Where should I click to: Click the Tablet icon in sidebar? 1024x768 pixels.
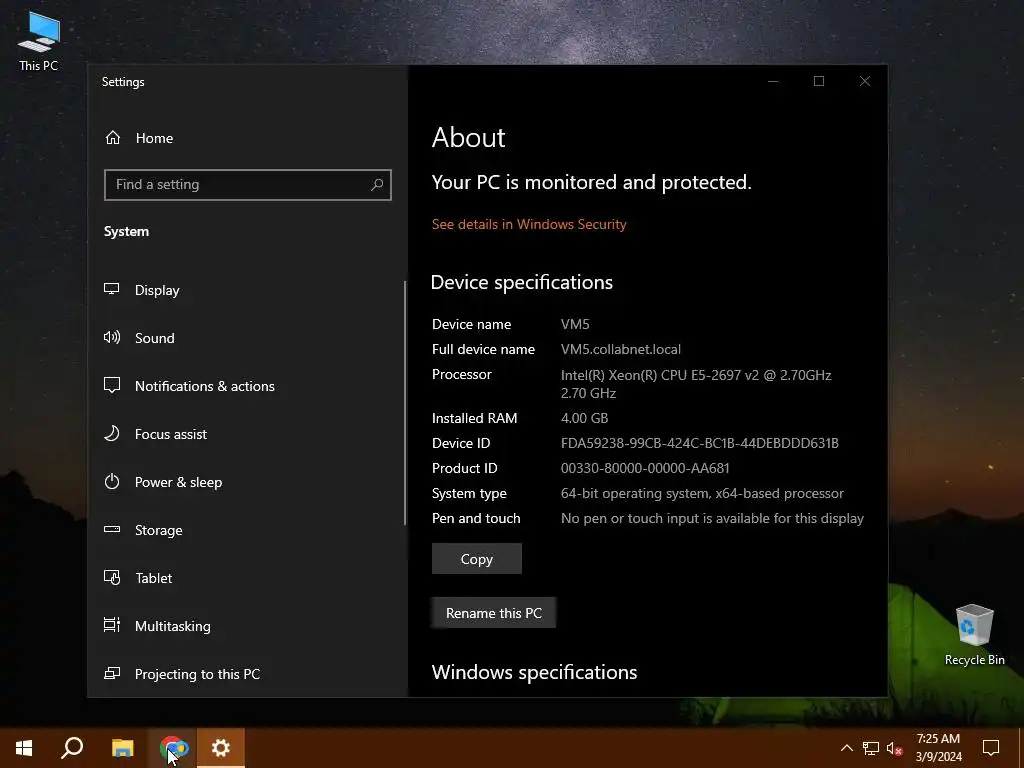coord(112,578)
